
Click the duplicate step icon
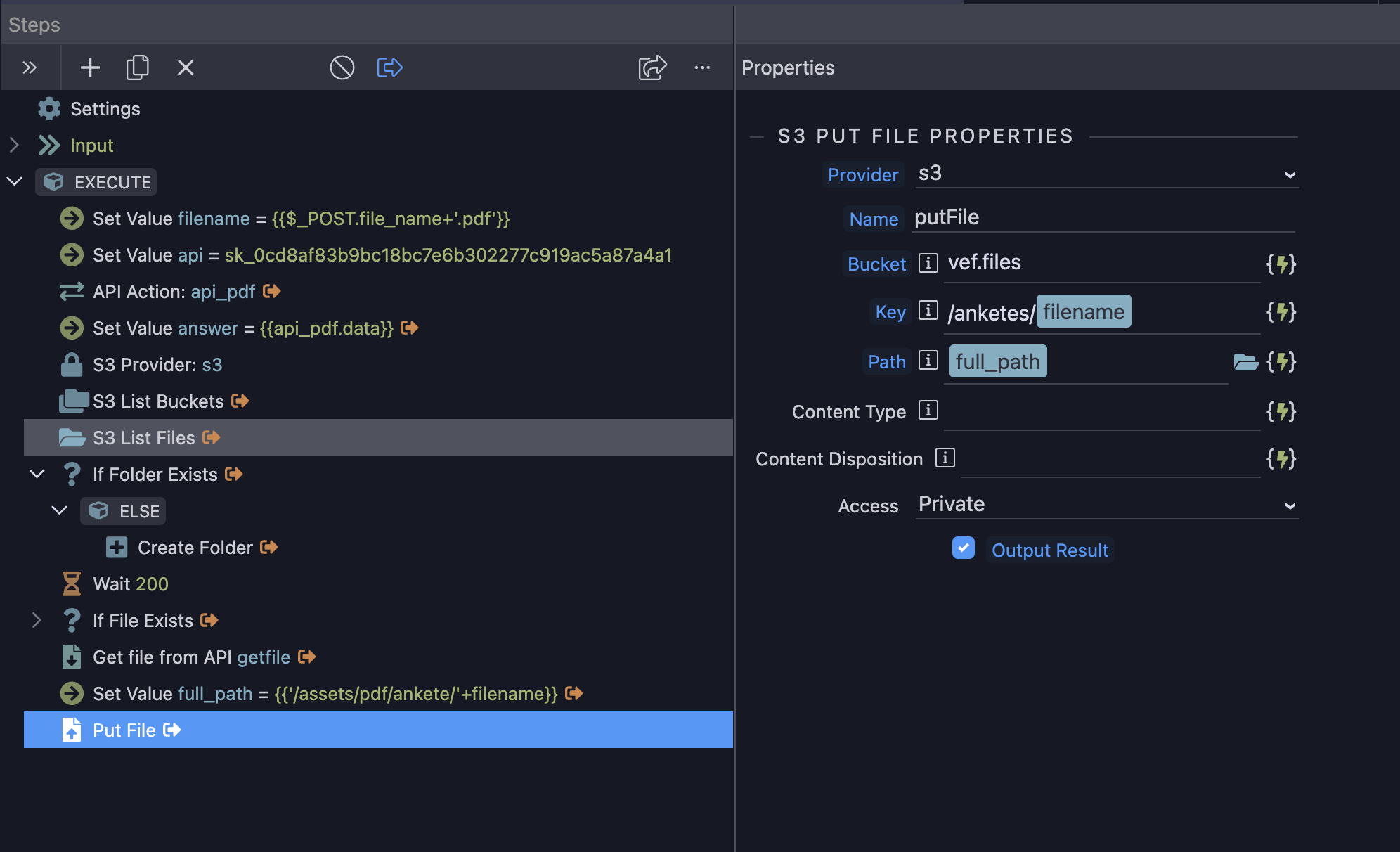click(138, 67)
